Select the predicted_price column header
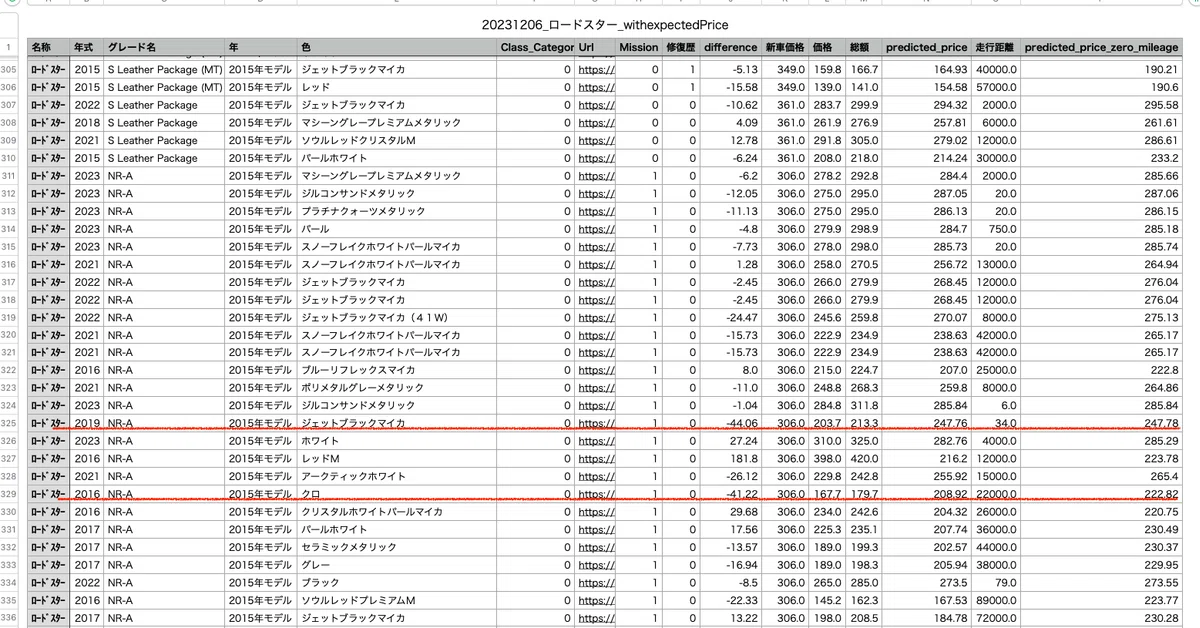 [926, 47]
